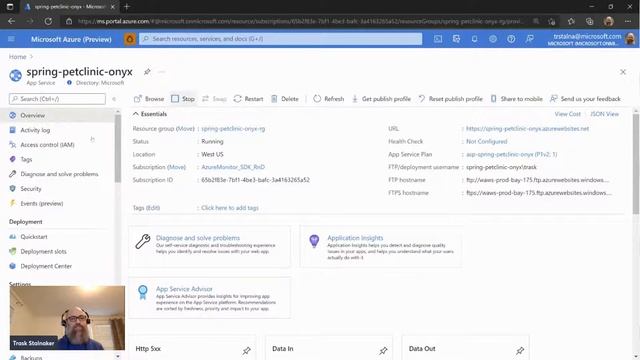Image resolution: width=640 pixels, height=360 pixels.
Task: Click the Edit link next to Tags
Action: pyautogui.click(x=153, y=208)
